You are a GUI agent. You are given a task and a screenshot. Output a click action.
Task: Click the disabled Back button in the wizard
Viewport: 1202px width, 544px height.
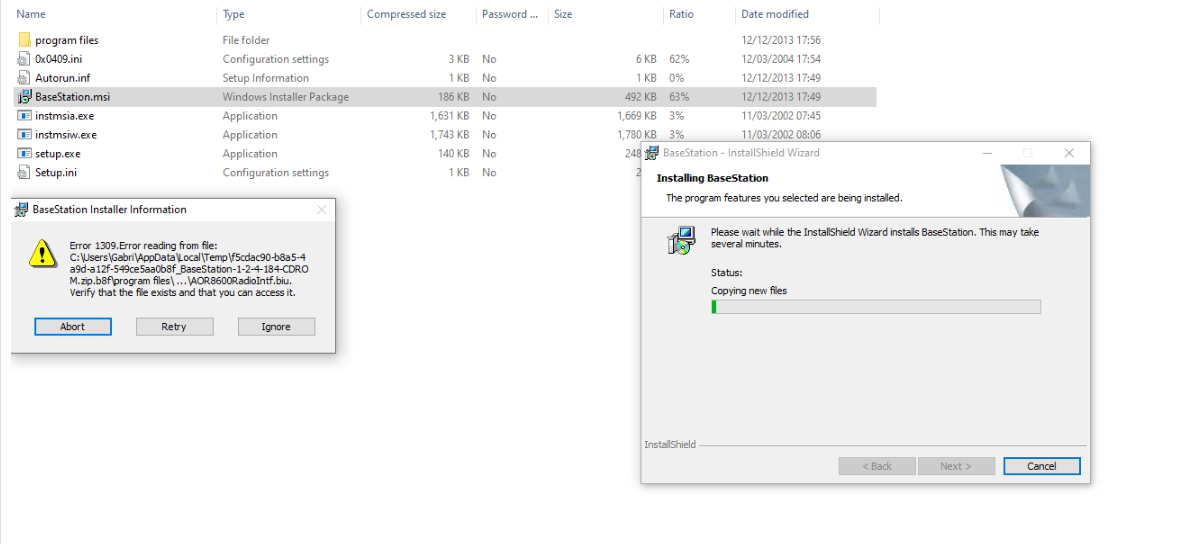(x=877, y=466)
